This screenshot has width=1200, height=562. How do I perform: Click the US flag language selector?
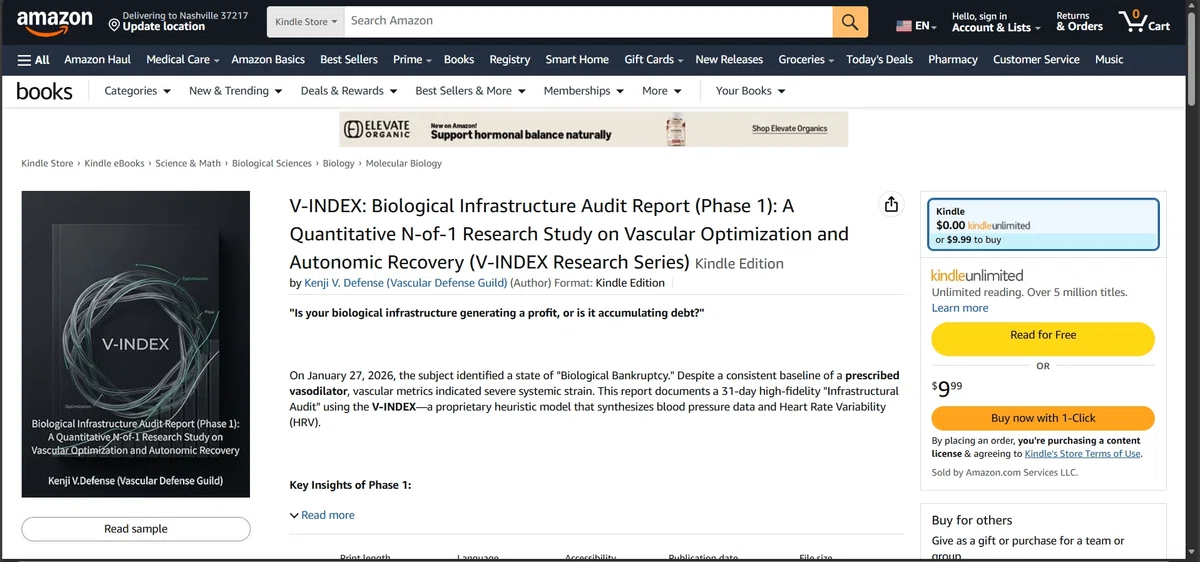pyautogui.click(x=916, y=26)
